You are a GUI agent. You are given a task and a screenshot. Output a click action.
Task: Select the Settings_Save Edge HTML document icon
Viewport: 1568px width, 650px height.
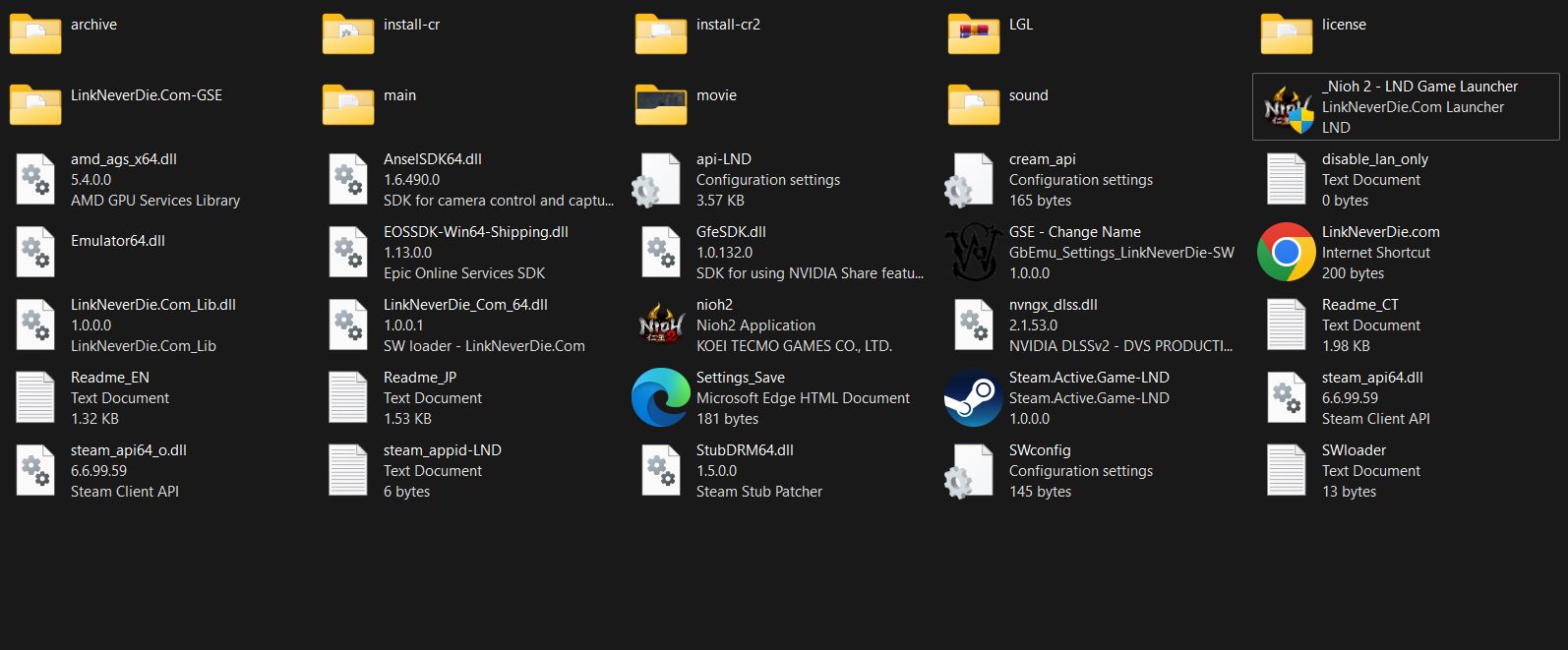[661, 398]
